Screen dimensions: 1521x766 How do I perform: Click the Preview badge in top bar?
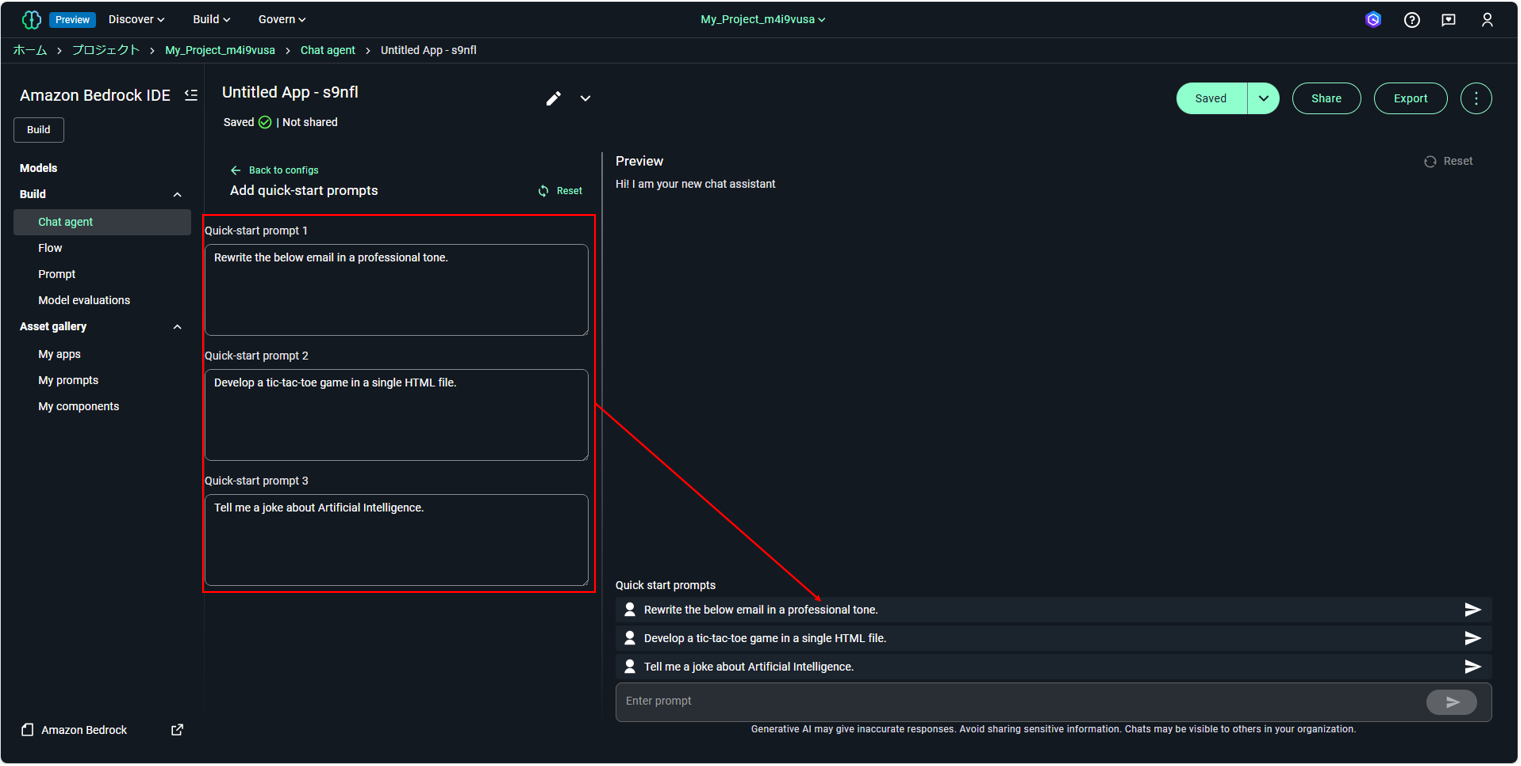coord(72,19)
